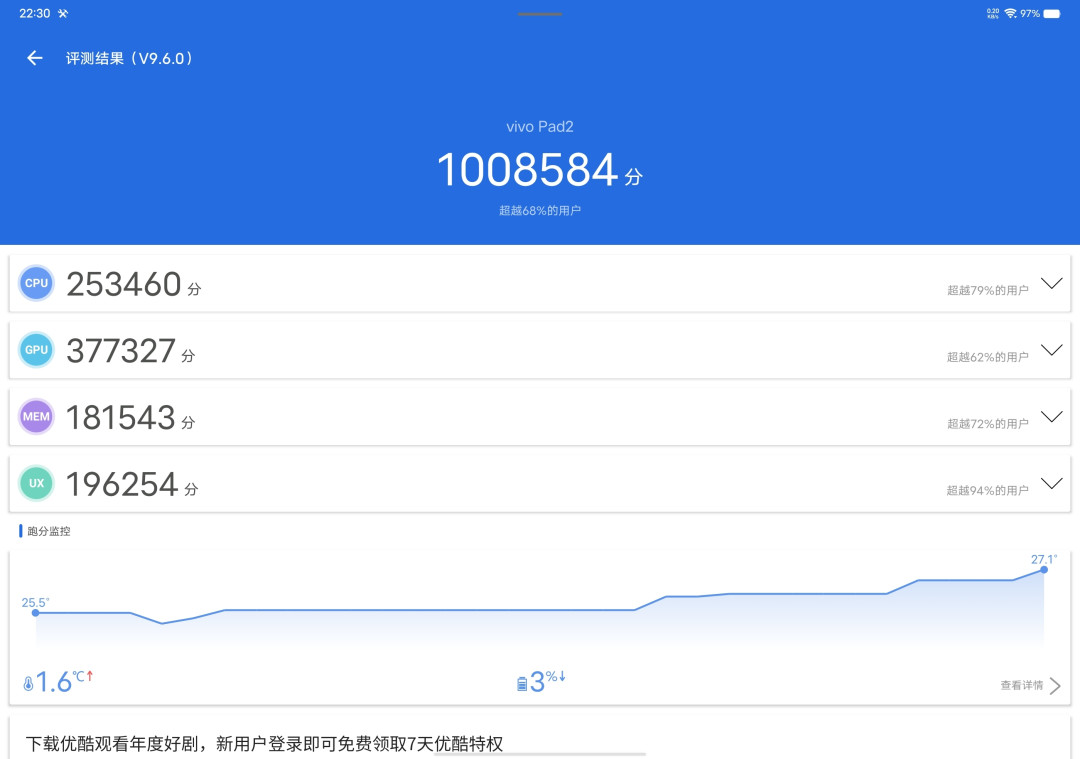Tap the 评测结果 (V9.6.0) title
The image size is (1080, 759).
pos(129,59)
